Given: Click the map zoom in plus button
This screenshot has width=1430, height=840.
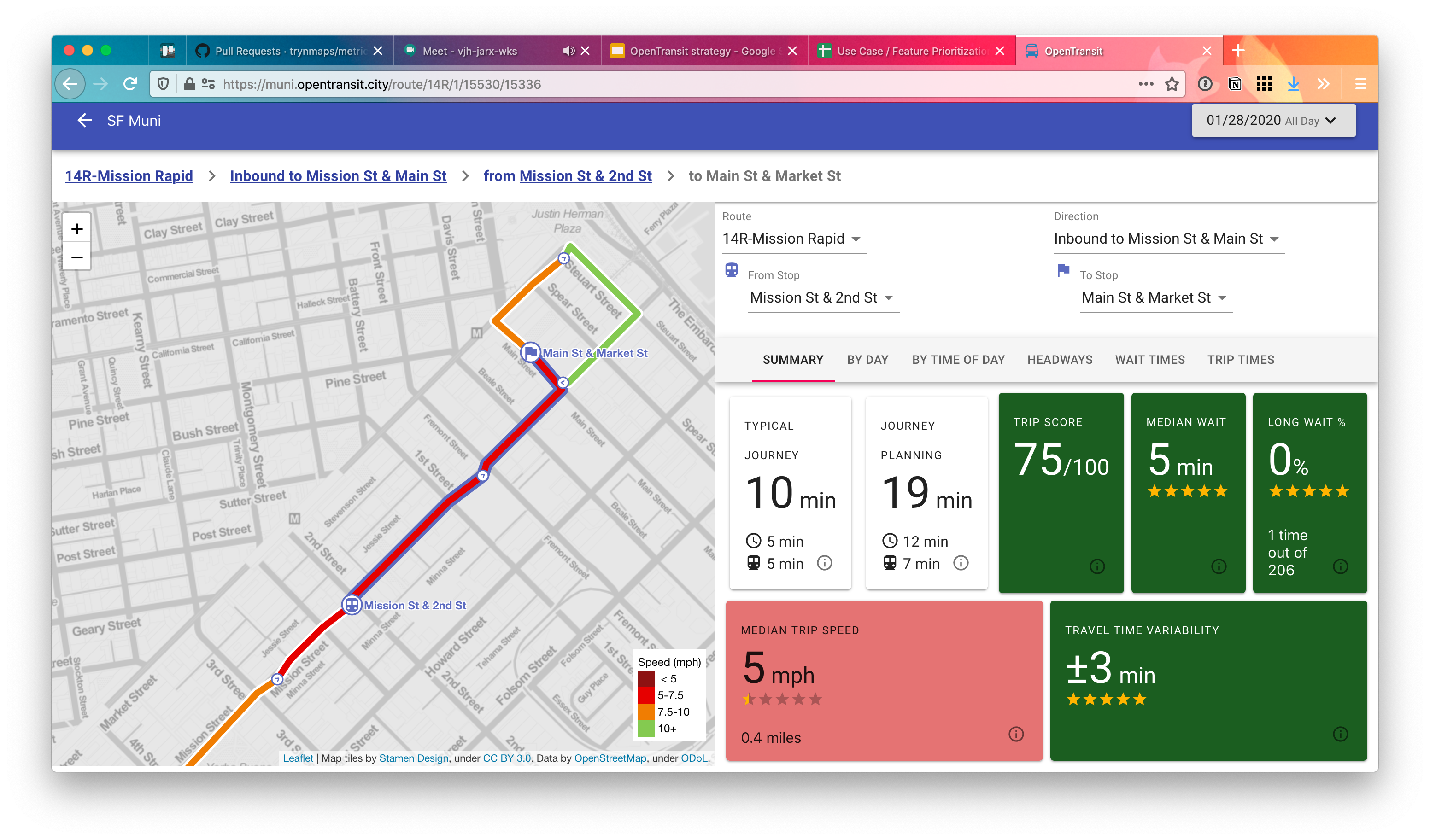Looking at the screenshot, I should (77, 228).
